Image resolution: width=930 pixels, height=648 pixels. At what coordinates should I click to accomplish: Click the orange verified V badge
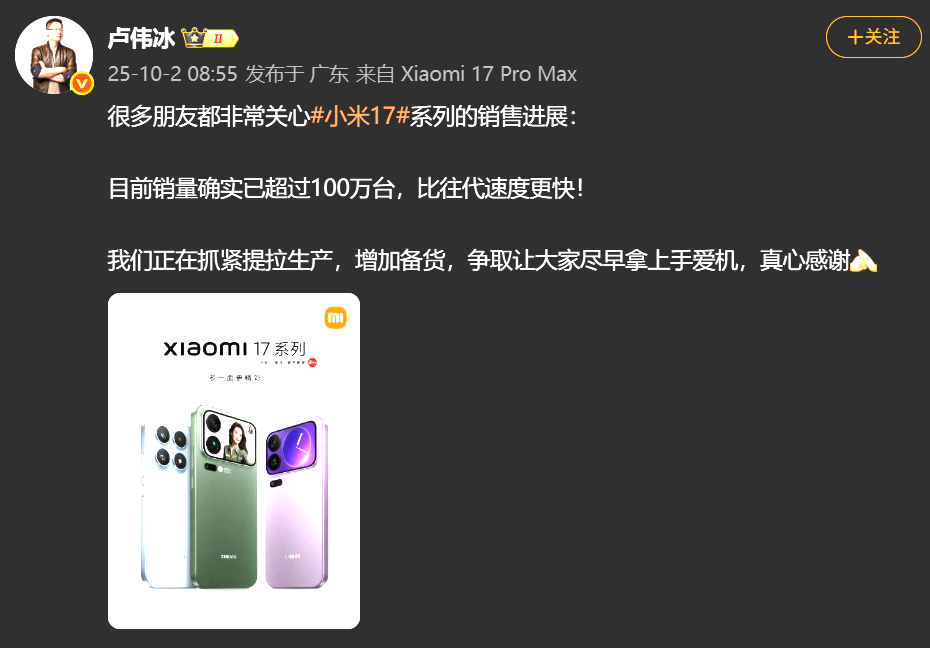pos(82,84)
